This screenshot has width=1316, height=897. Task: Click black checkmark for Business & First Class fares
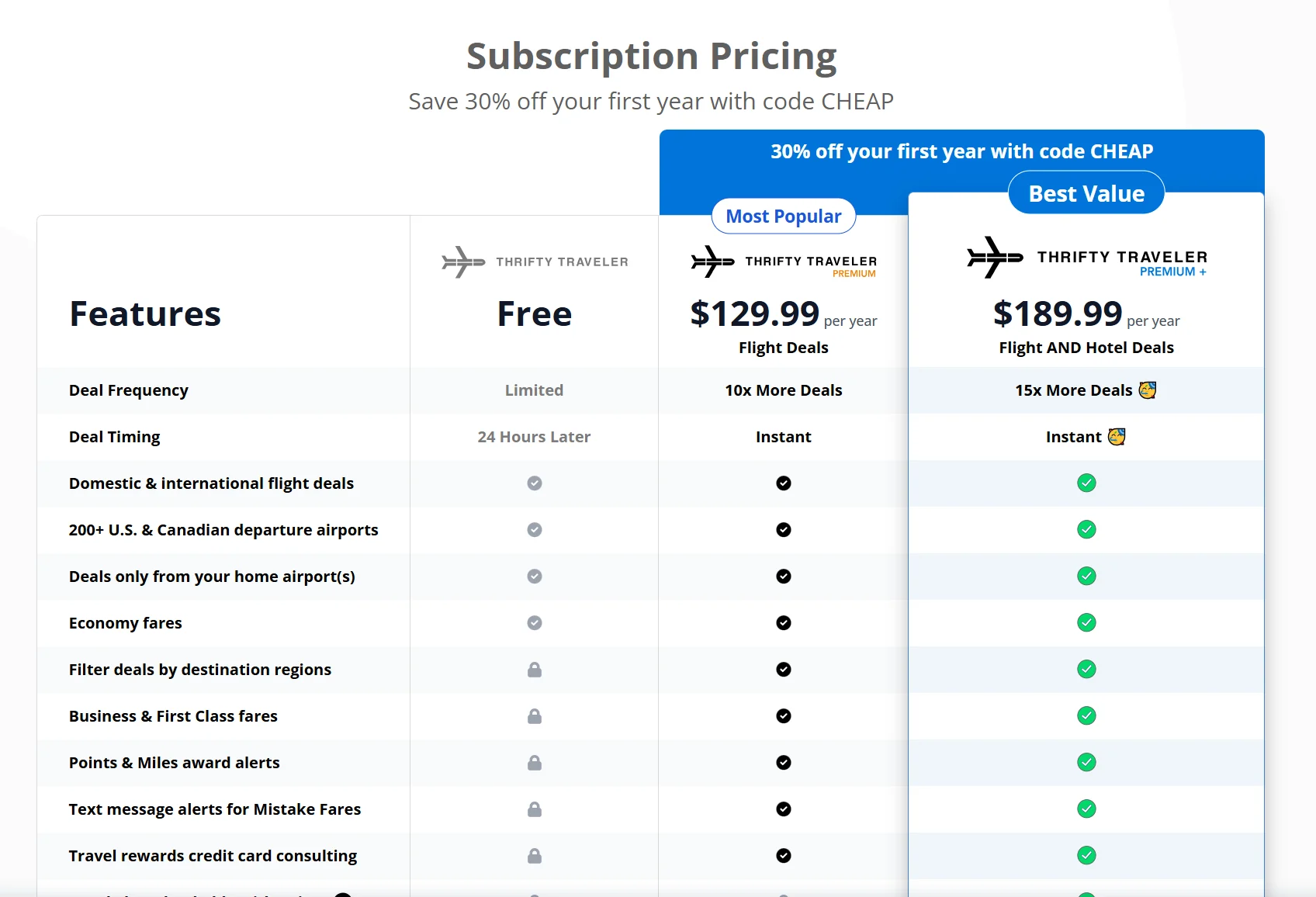pyautogui.click(x=784, y=716)
